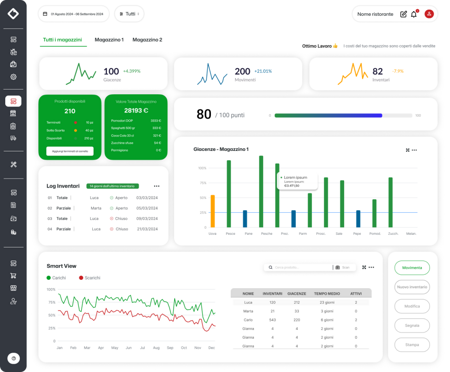Click the diamond logo in the sidebar
The width and height of the screenshot is (450, 372).
(x=13, y=14)
